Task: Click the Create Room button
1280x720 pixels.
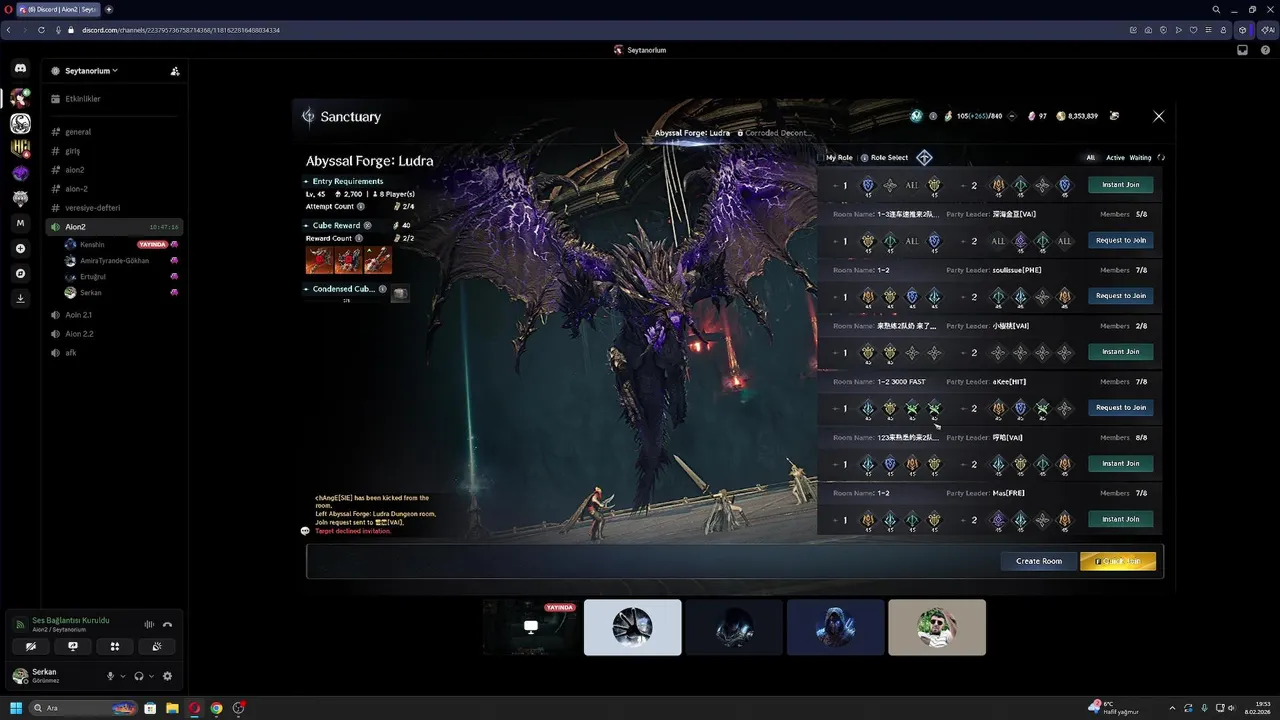Action: click(x=1039, y=561)
